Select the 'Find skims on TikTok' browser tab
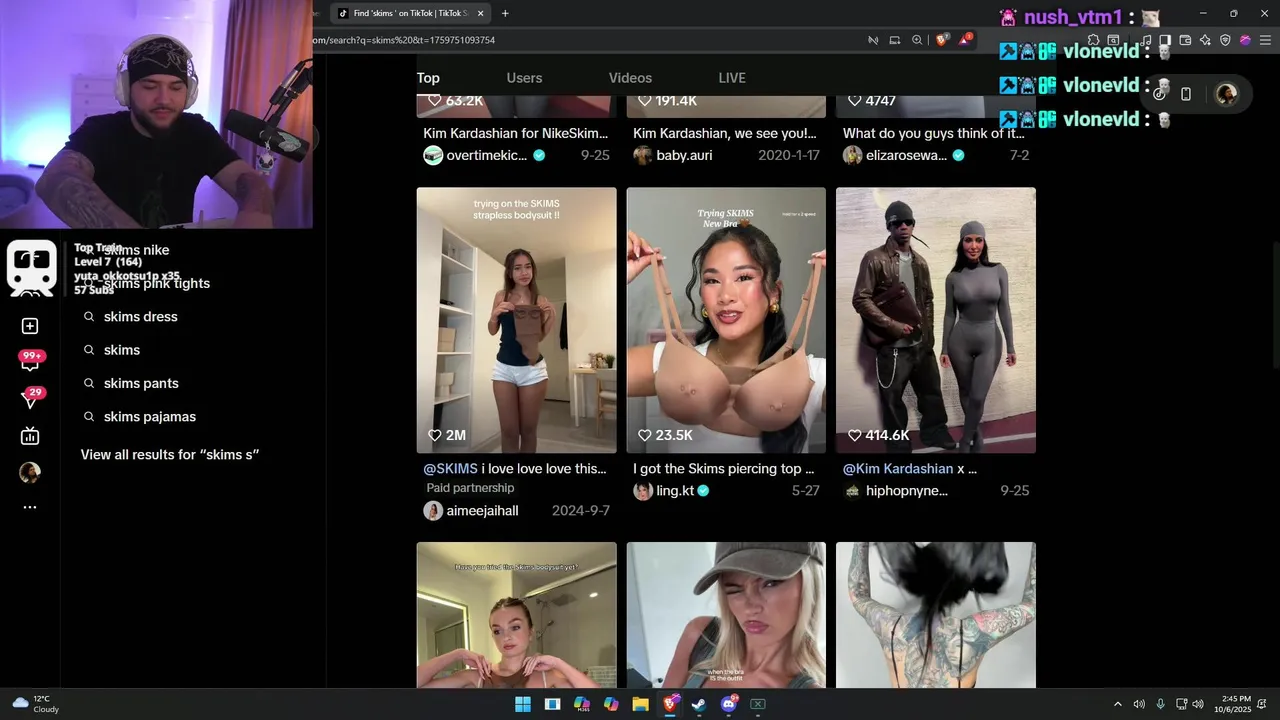 pyautogui.click(x=410, y=13)
